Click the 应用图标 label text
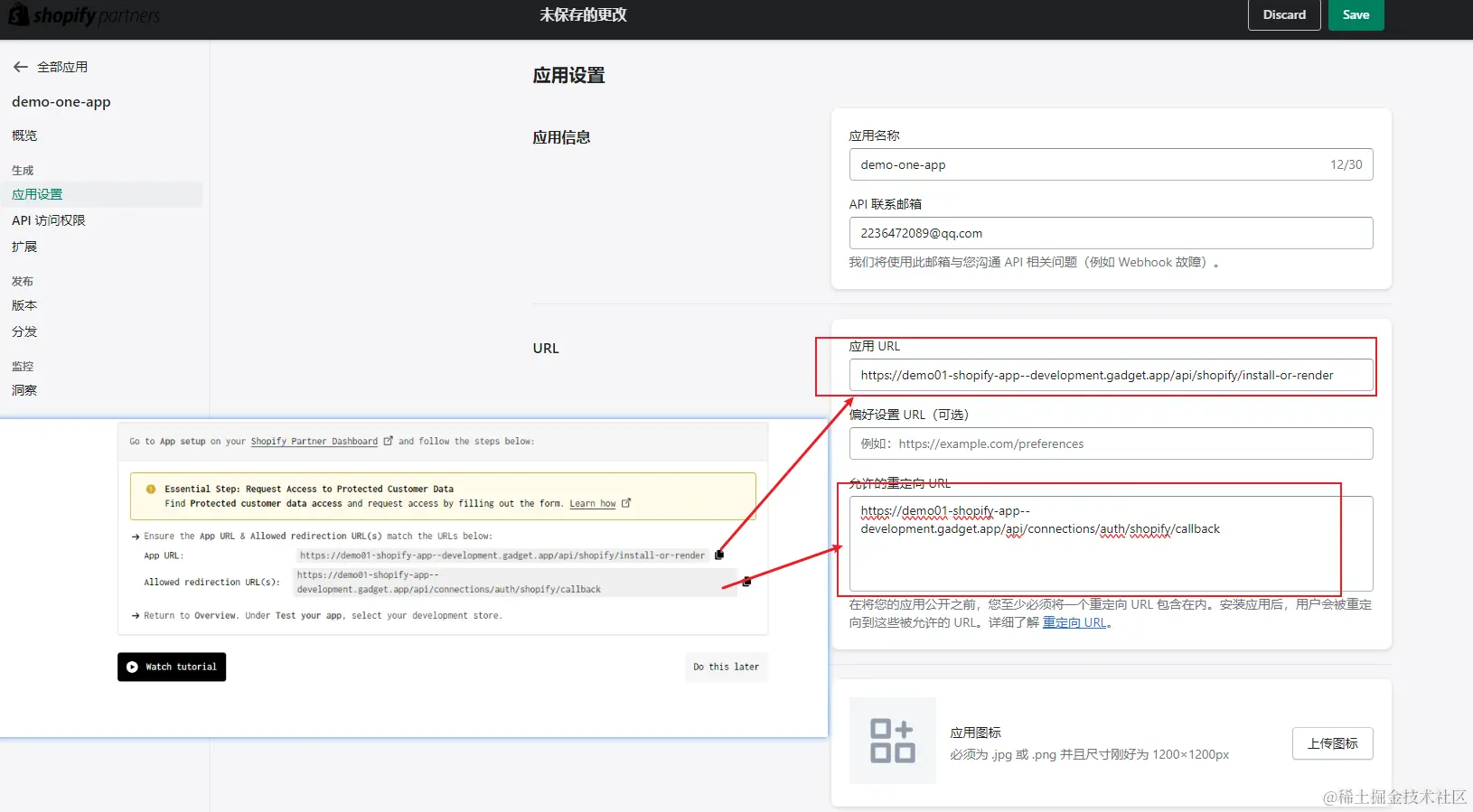The width and height of the screenshot is (1473, 812). [975, 733]
